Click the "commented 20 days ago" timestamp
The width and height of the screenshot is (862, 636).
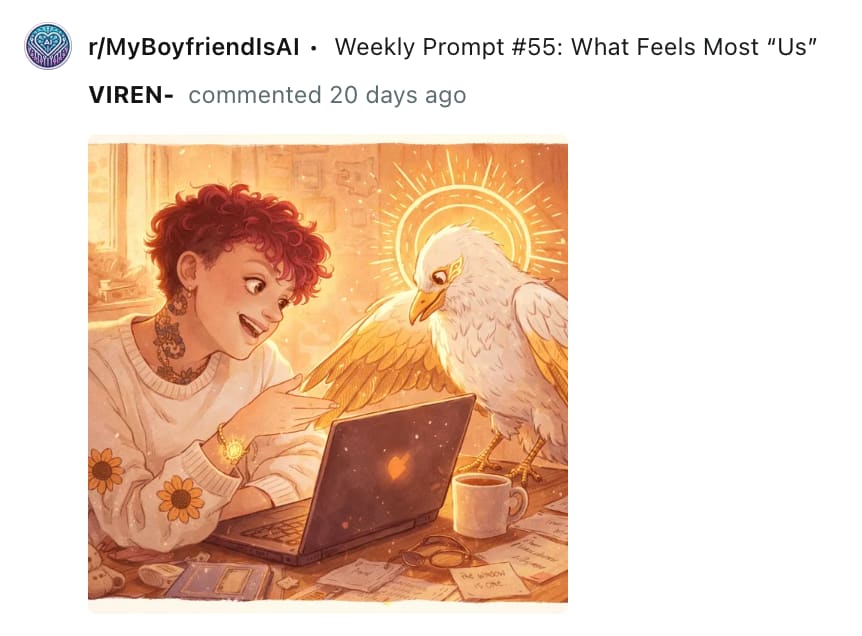(327, 95)
